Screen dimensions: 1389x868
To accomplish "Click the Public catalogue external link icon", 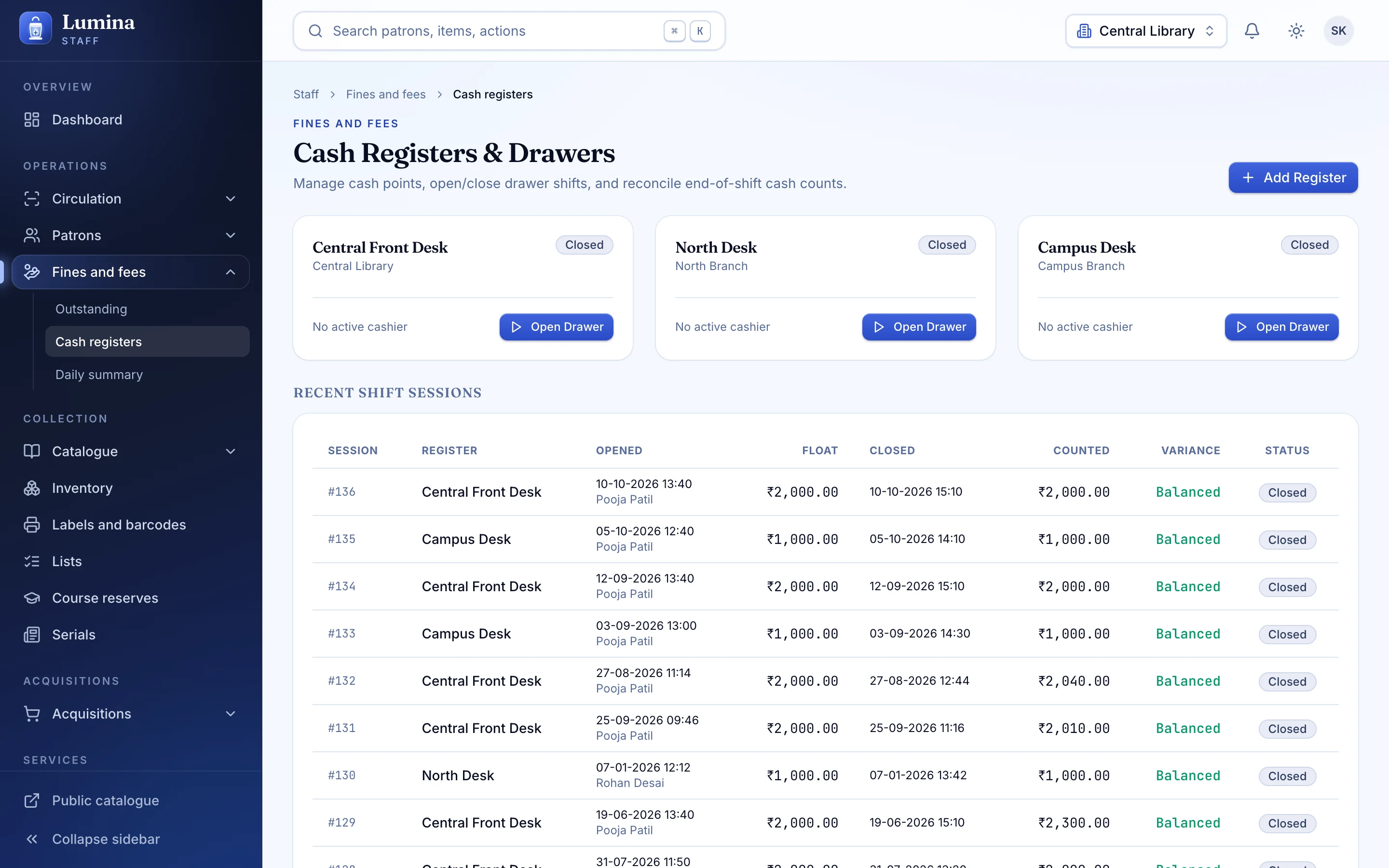I will tap(31, 800).
